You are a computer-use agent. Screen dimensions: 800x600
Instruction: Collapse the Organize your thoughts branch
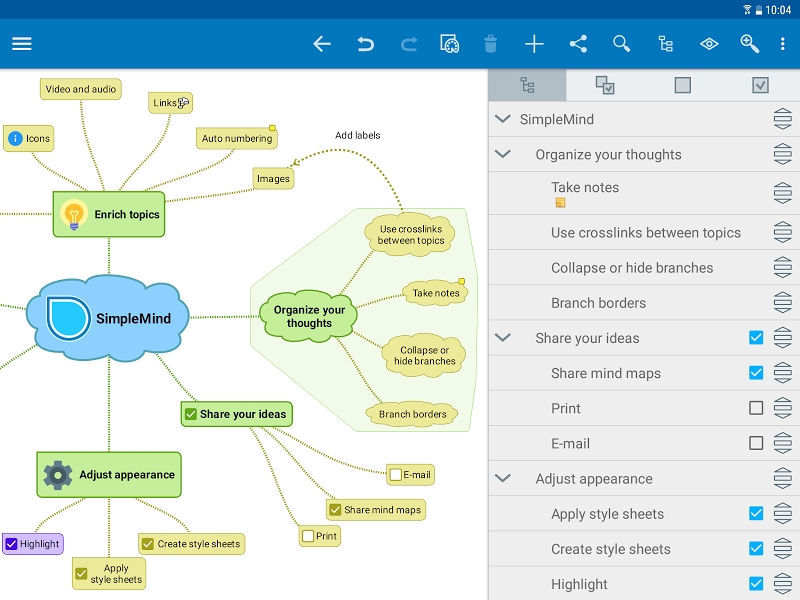click(502, 155)
